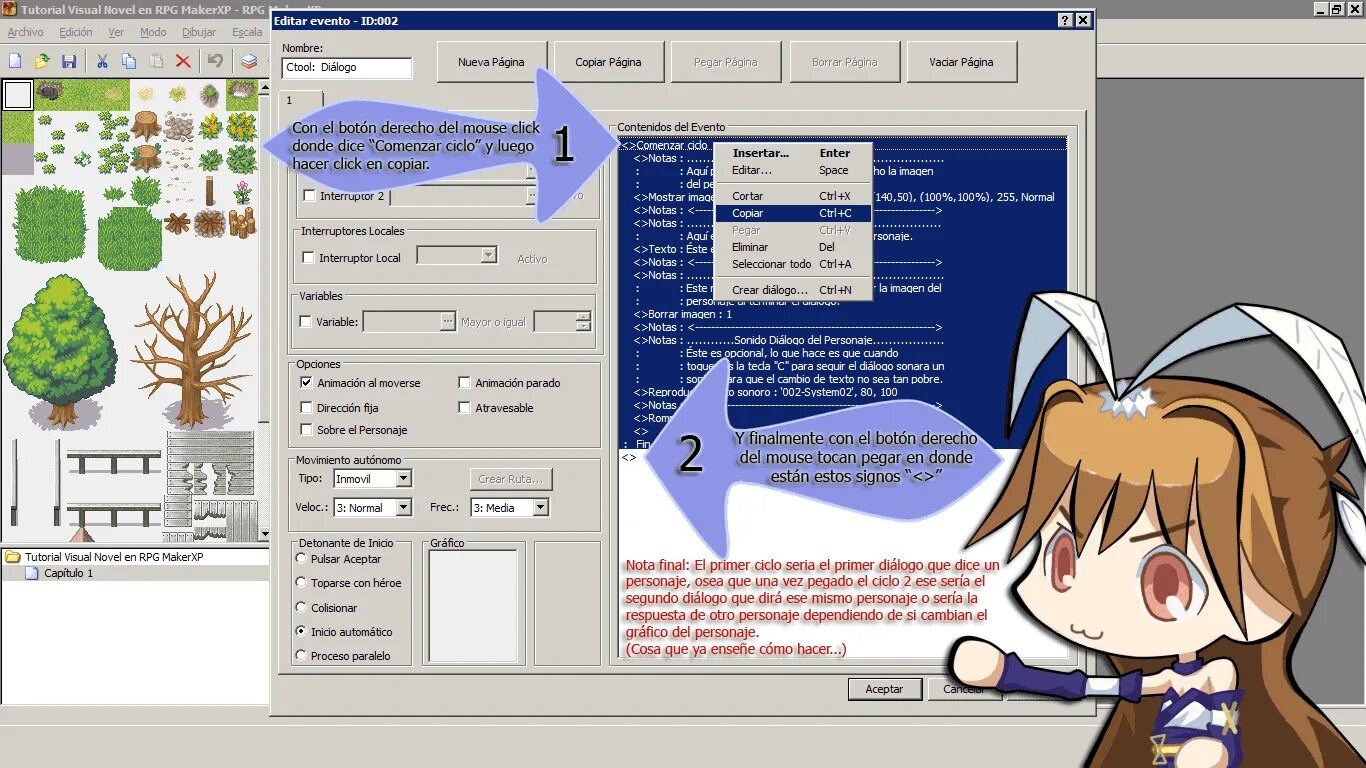Click the stacked Layers toolbar icon

pyautogui.click(x=248, y=61)
